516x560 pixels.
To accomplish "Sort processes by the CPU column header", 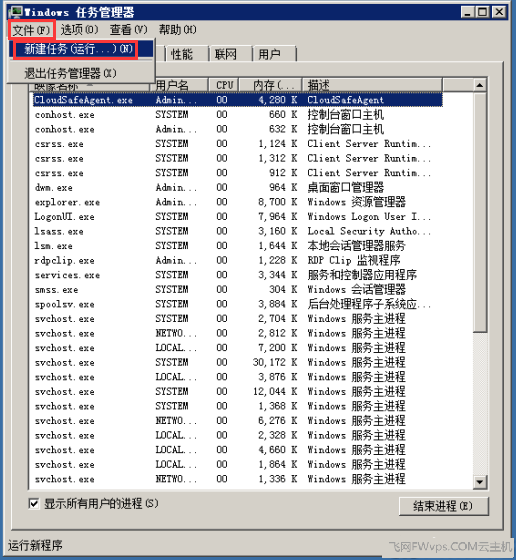I will [224, 85].
